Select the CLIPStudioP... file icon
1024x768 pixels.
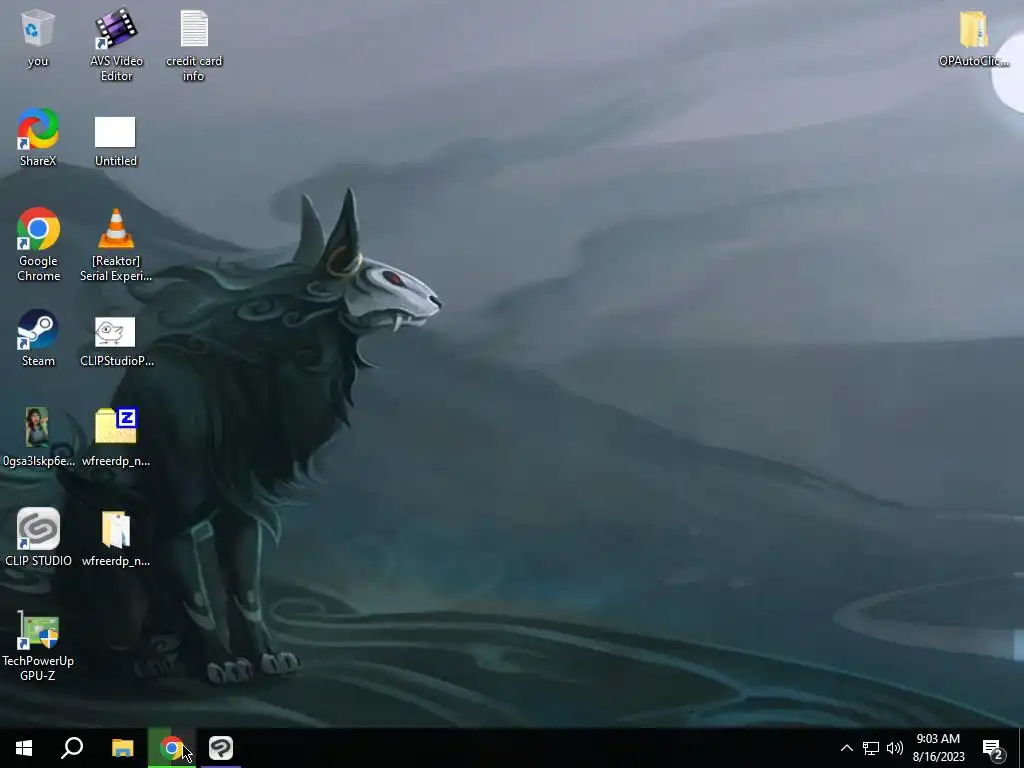(116, 341)
